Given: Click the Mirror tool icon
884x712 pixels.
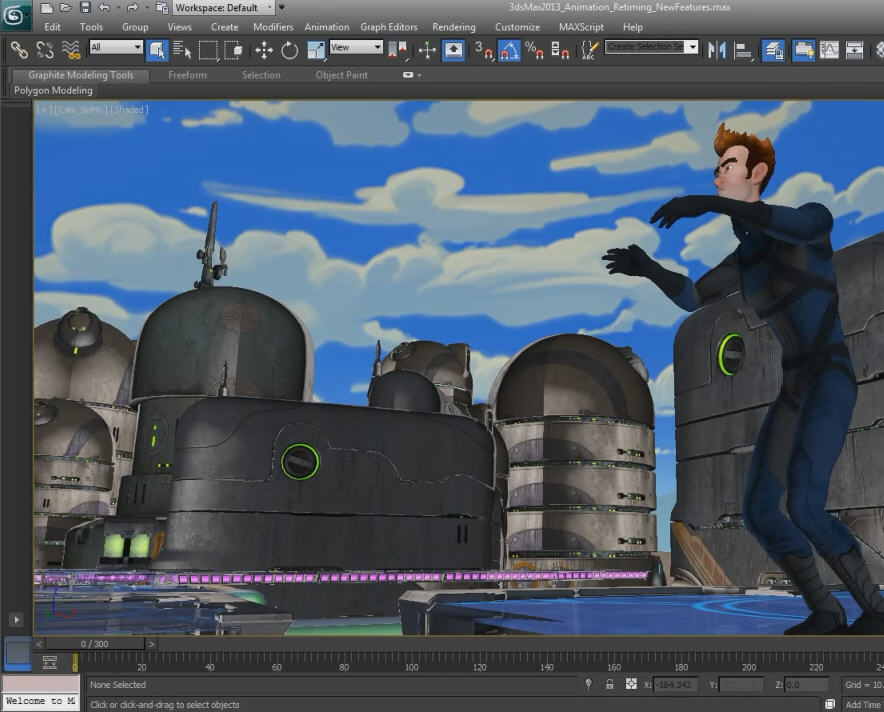Looking at the screenshot, I should click(717, 49).
